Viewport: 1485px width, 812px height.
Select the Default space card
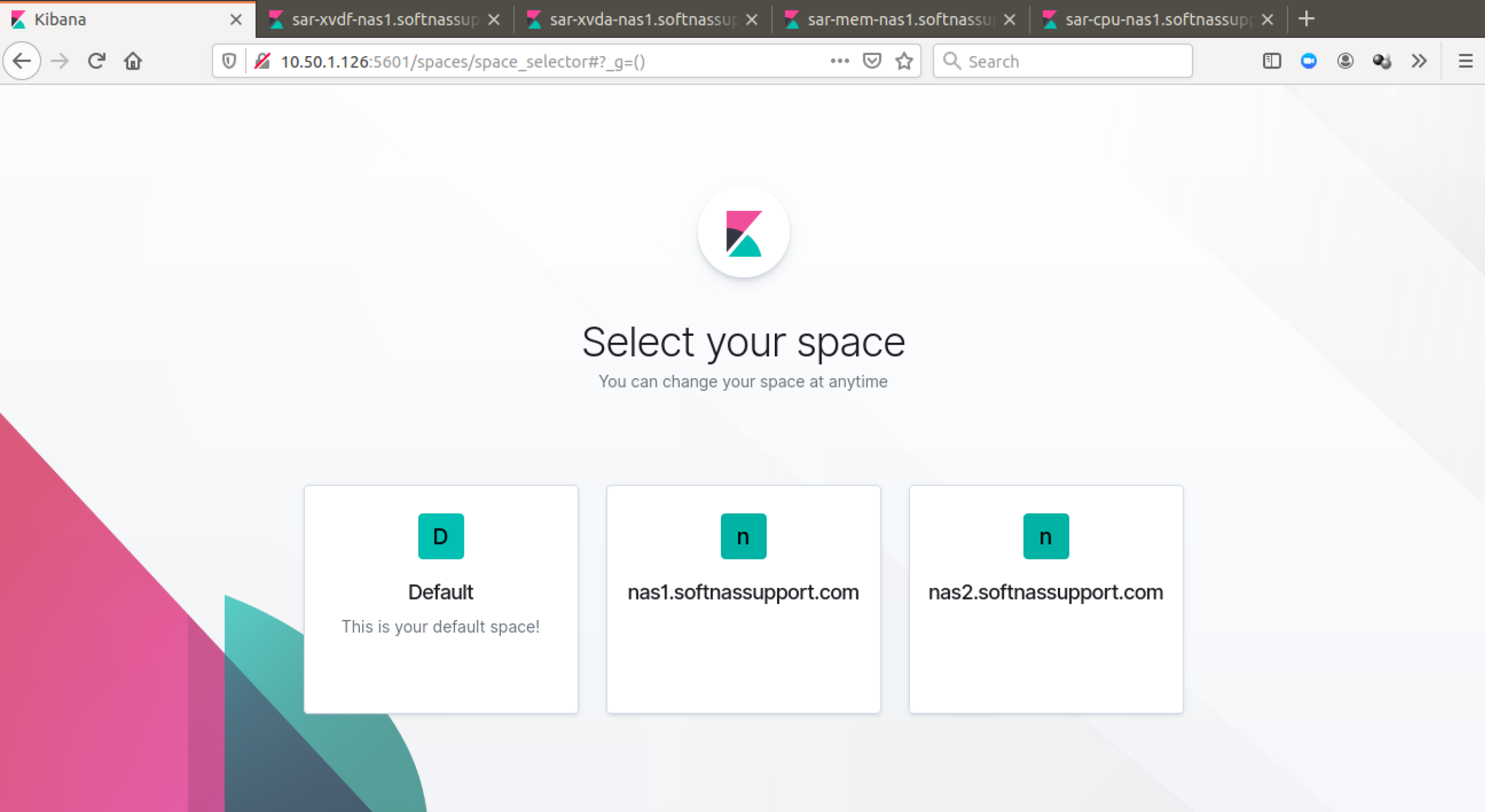pos(441,598)
